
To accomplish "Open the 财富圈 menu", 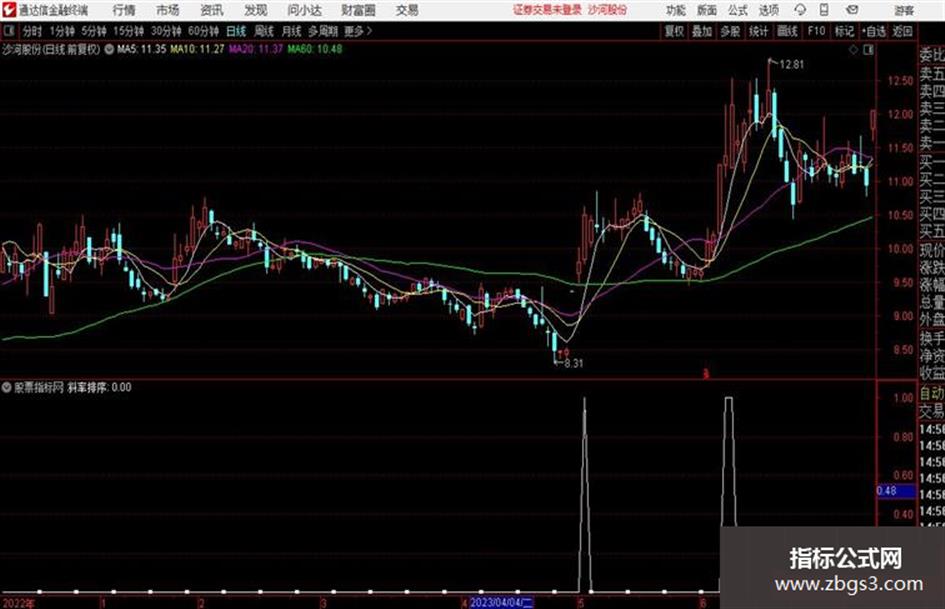I will pyautogui.click(x=358, y=10).
